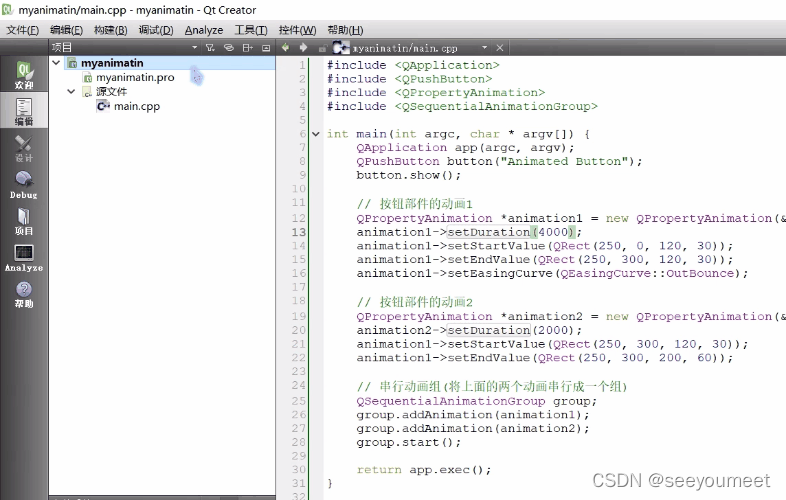
Task: Click return app.exec() line
Action: [x=424, y=470]
